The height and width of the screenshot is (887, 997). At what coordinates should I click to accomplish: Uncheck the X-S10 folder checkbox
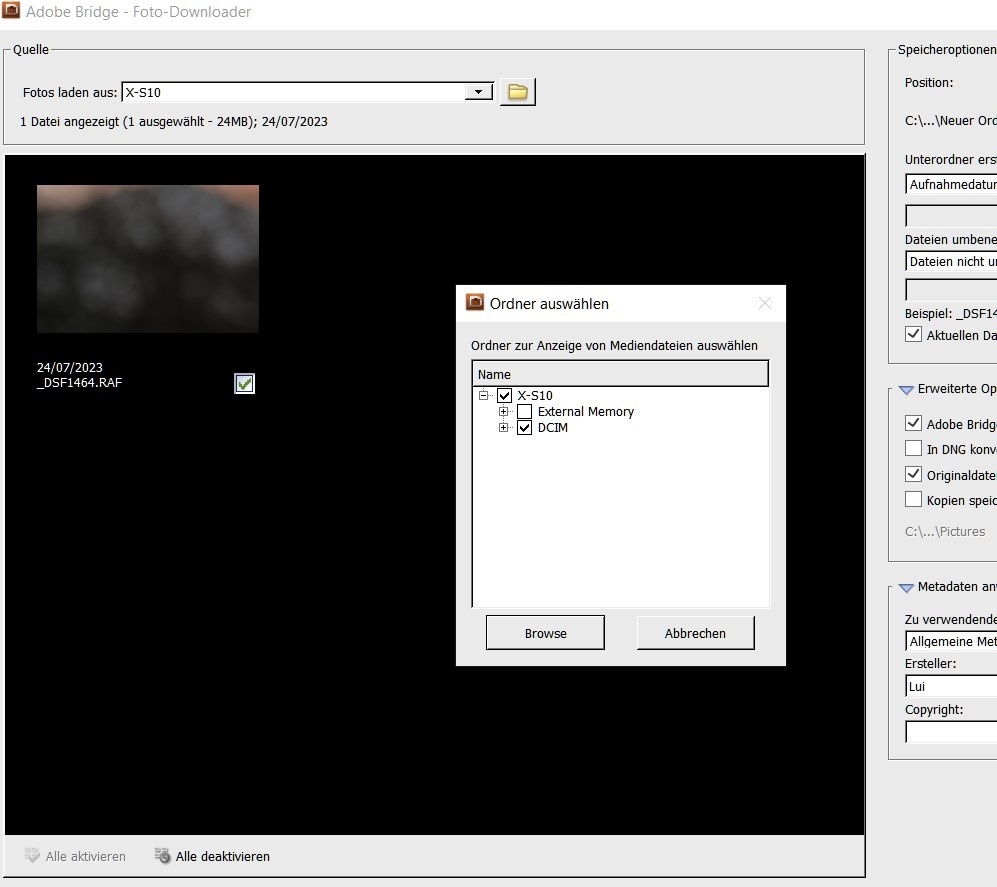pos(504,395)
